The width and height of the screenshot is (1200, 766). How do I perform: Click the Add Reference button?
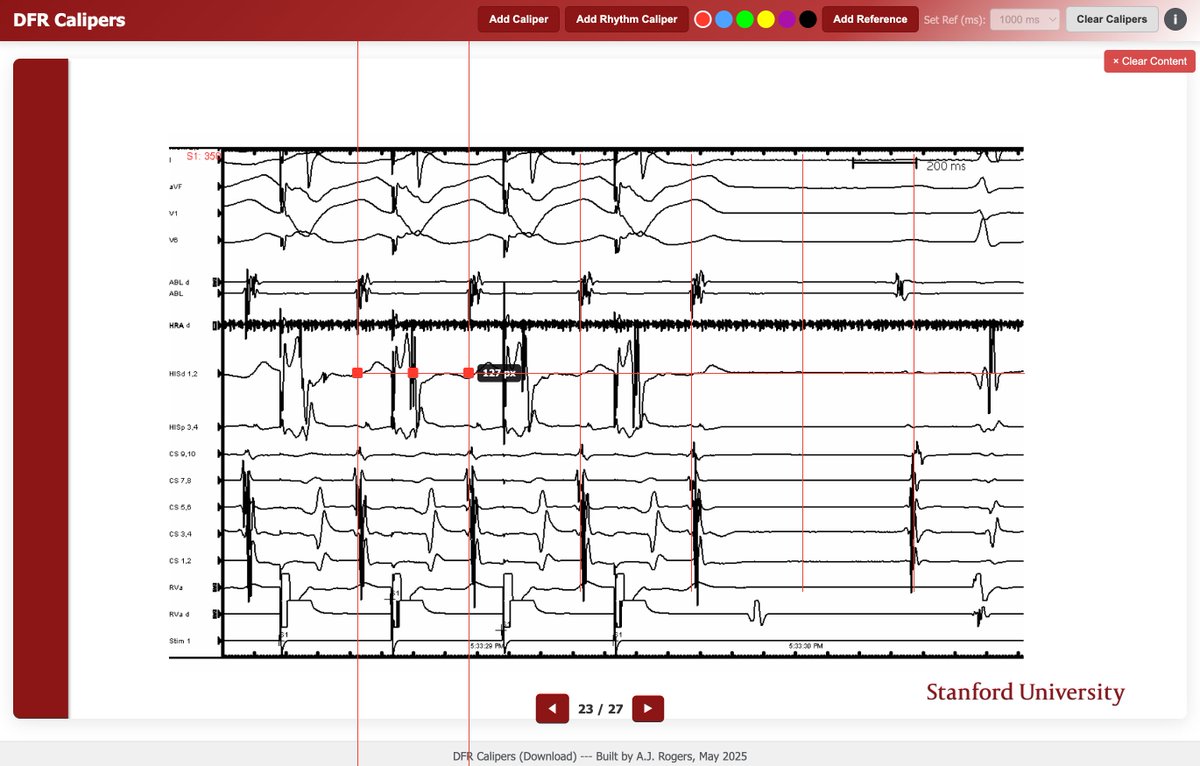(x=870, y=19)
